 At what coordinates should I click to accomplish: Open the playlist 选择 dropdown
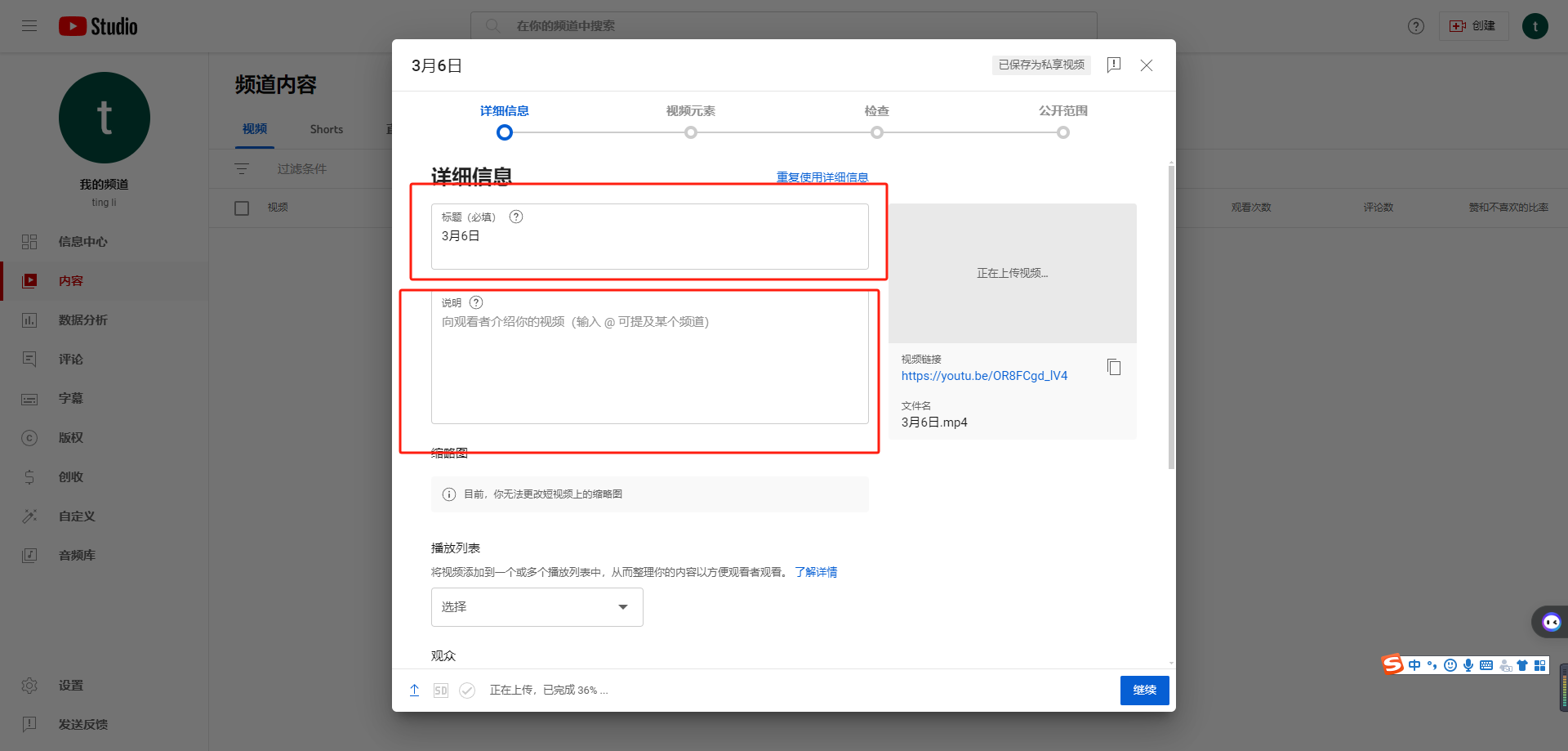pos(537,607)
